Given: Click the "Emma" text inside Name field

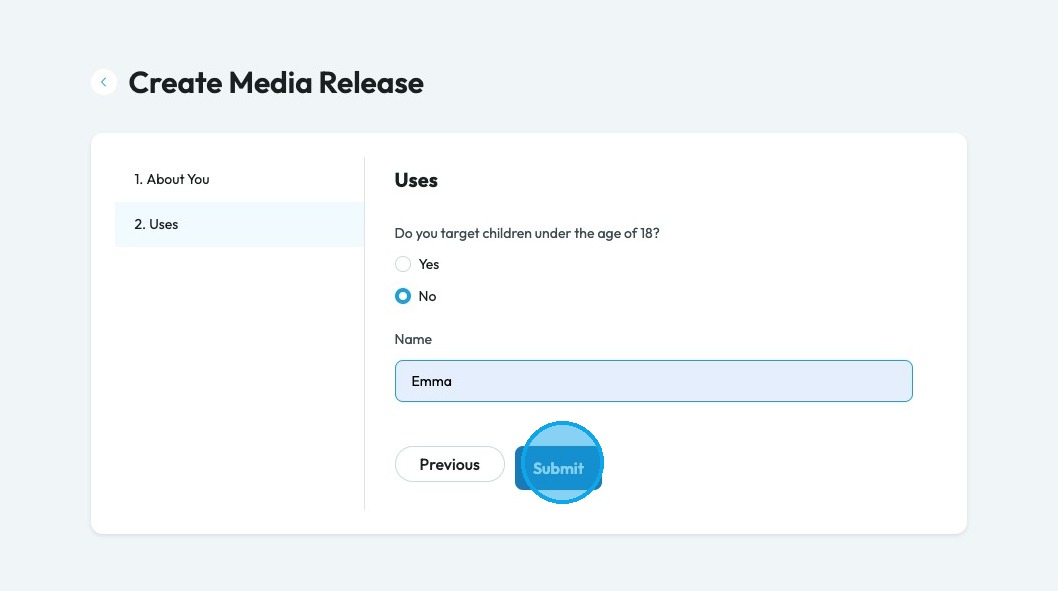Looking at the screenshot, I should tap(432, 381).
